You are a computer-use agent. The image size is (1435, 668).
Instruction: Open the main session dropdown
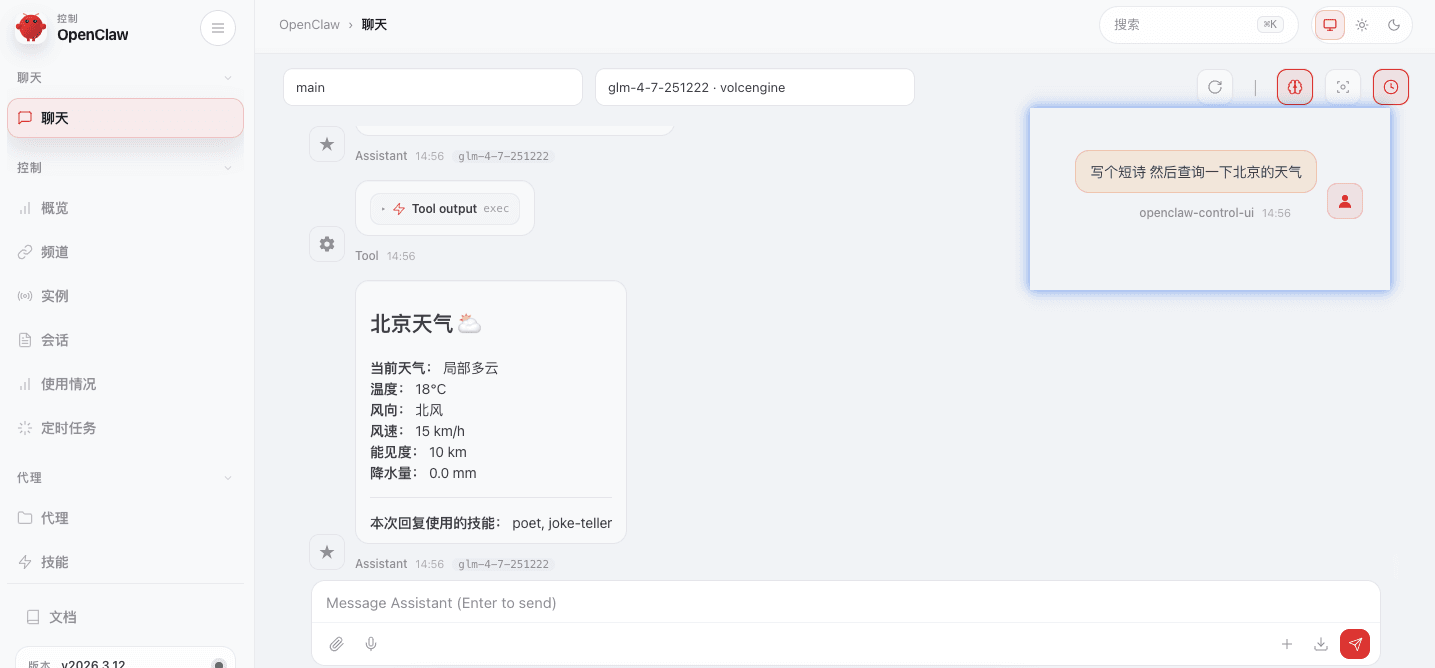click(432, 87)
